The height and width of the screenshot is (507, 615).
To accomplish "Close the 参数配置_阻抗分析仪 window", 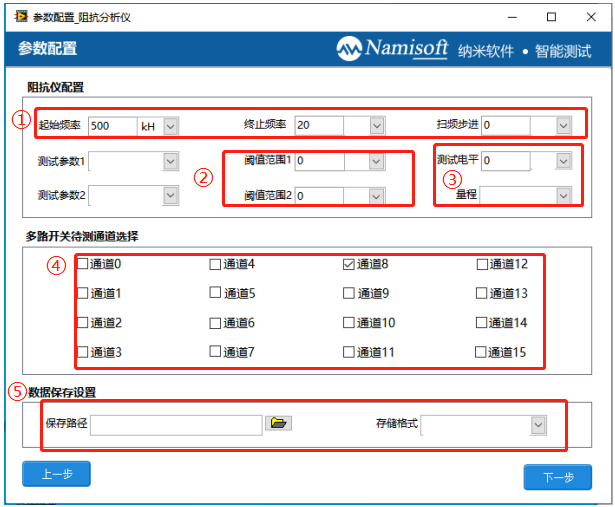I will [x=591, y=17].
